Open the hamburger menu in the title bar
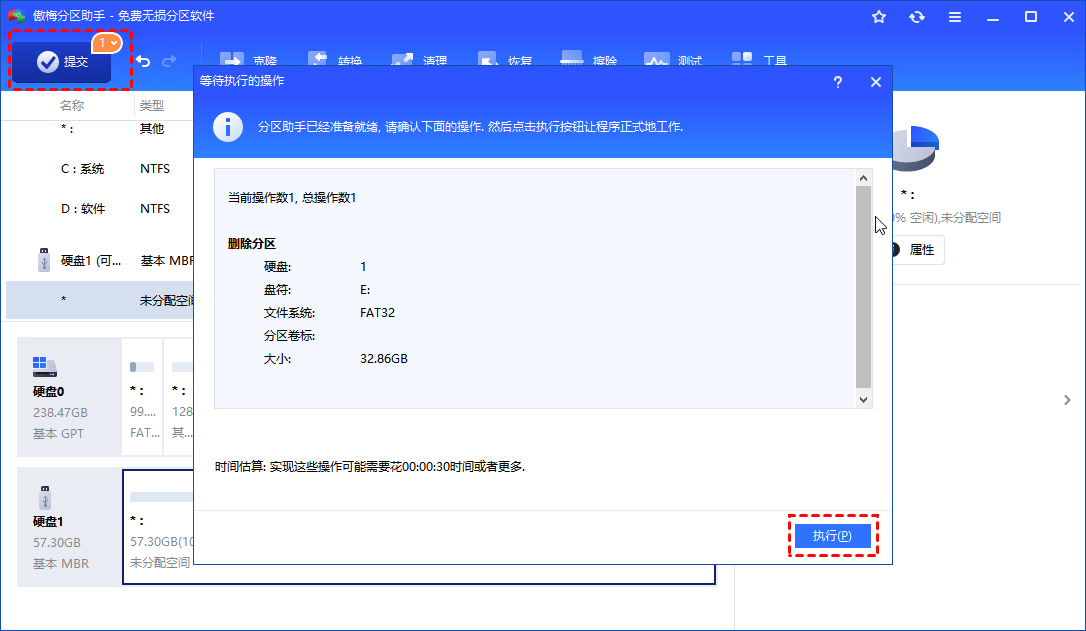This screenshot has width=1086, height=631. point(955,16)
